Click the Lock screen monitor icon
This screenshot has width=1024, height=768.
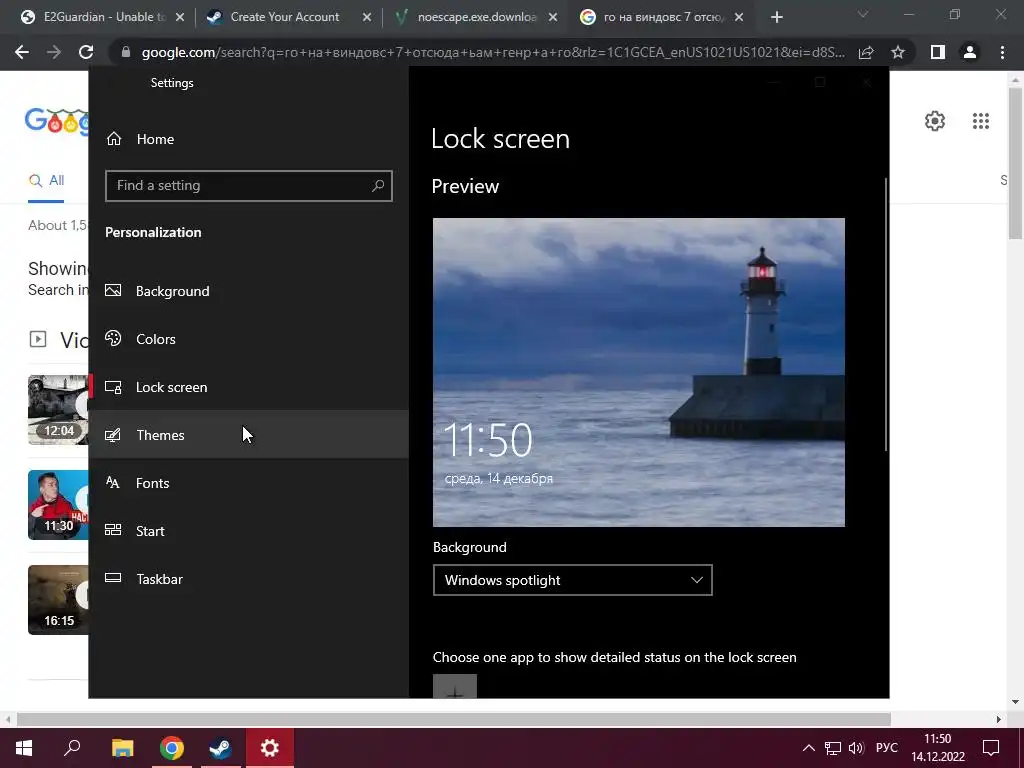(113, 387)
